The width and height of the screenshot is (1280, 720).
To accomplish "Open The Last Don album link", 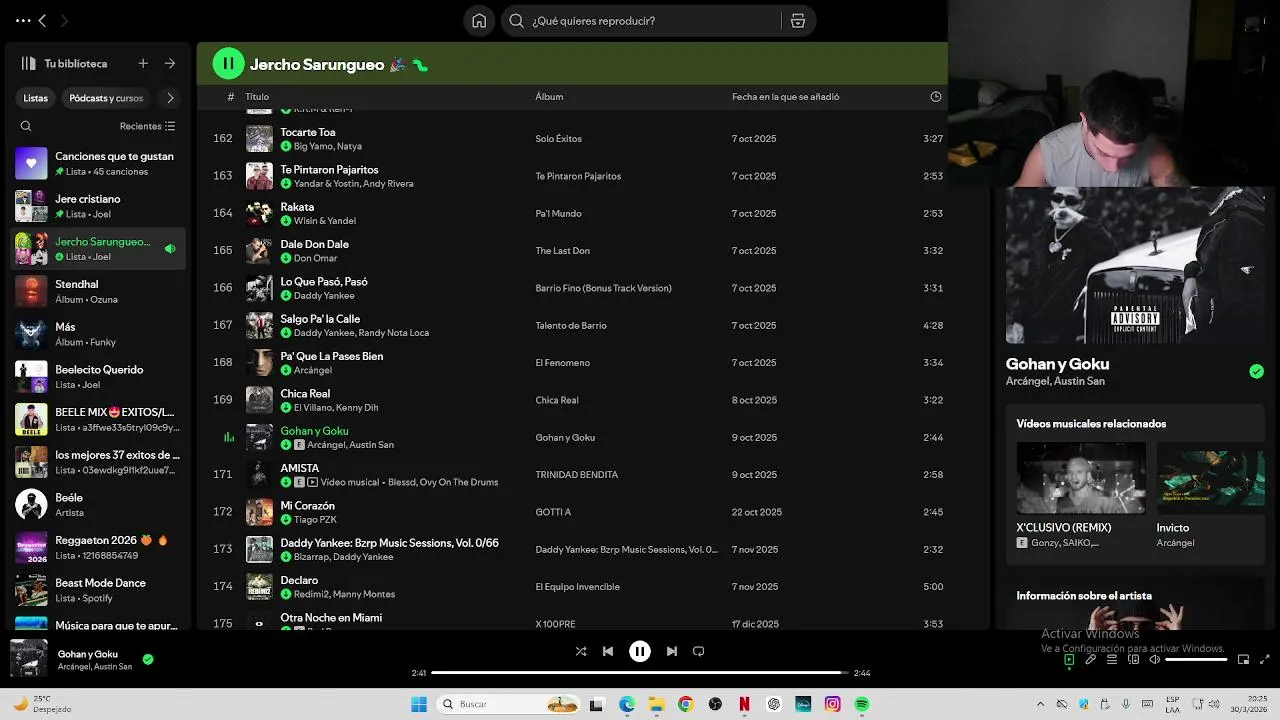I will click(x=562, y=251).
